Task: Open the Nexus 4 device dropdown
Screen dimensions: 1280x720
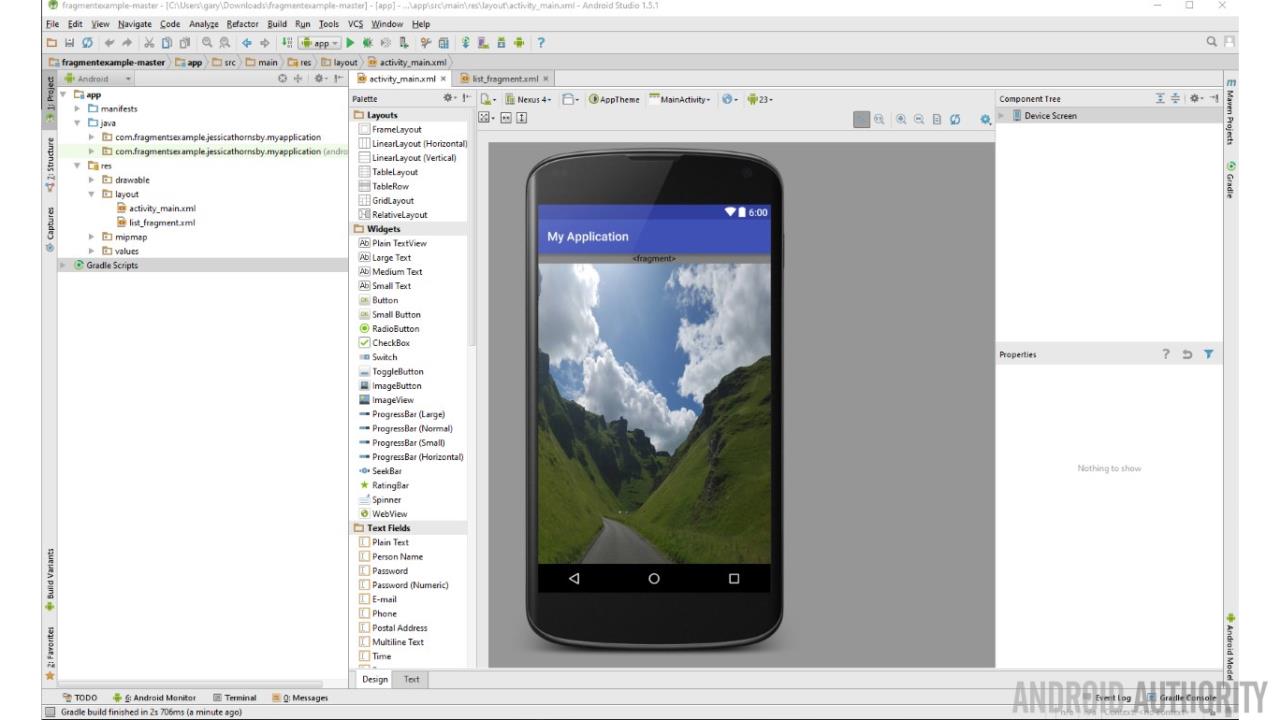Action: (x=529, y=99)
